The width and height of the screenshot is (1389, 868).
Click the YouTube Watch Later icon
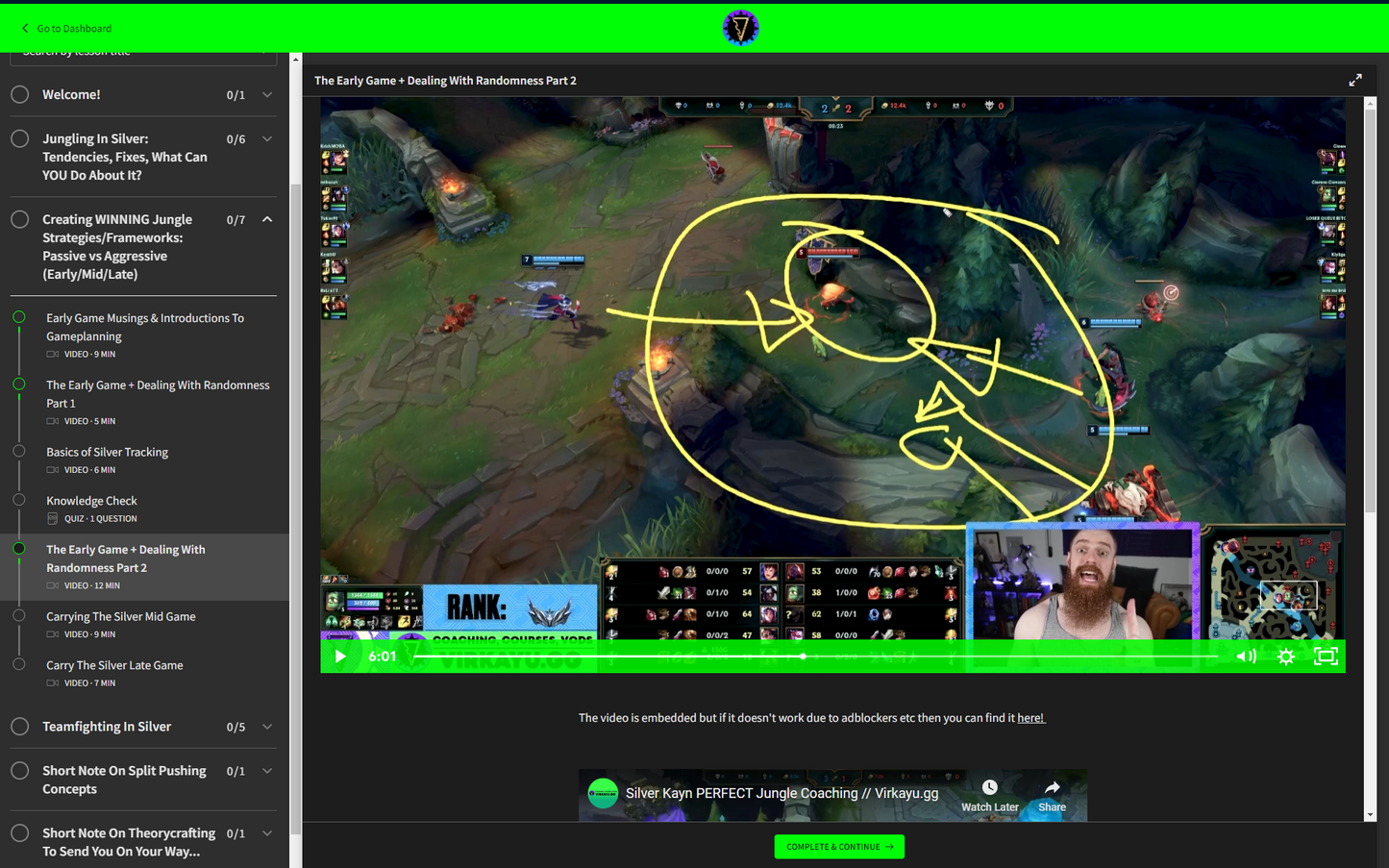click(989, 788)
